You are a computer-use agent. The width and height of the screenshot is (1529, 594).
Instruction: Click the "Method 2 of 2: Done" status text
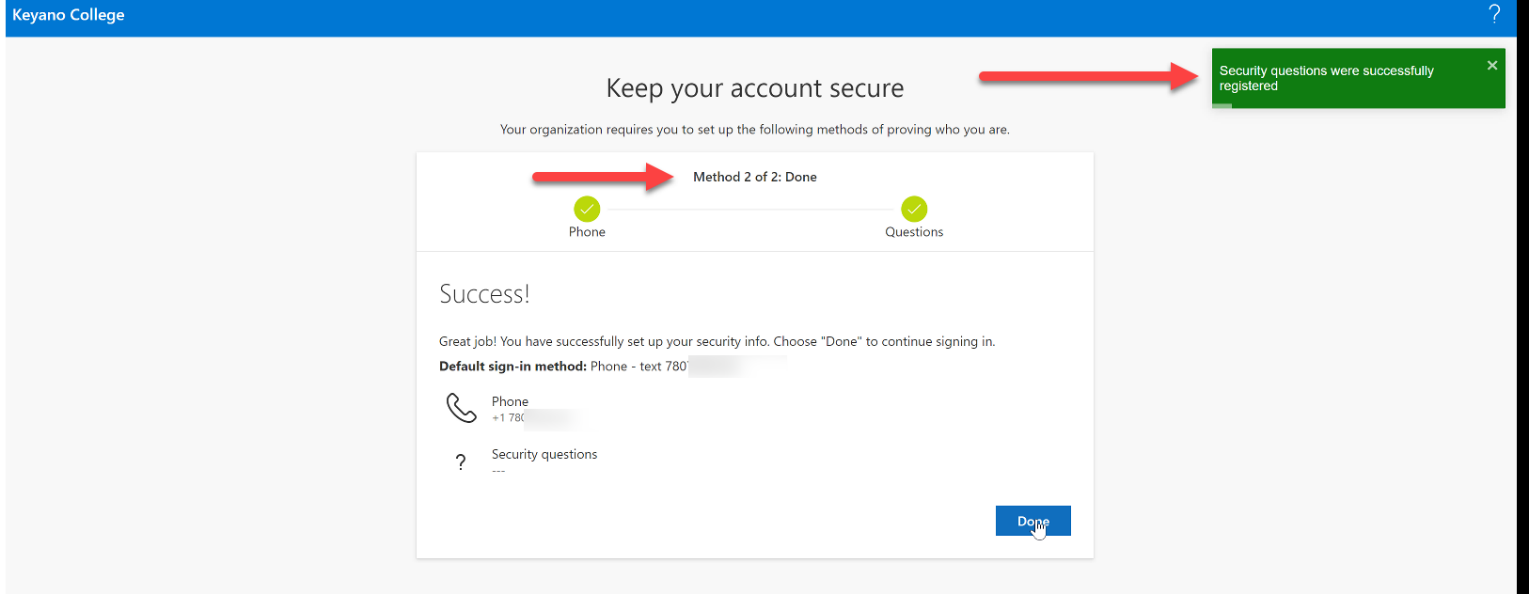pyautogui.click(x=755, y=177)
